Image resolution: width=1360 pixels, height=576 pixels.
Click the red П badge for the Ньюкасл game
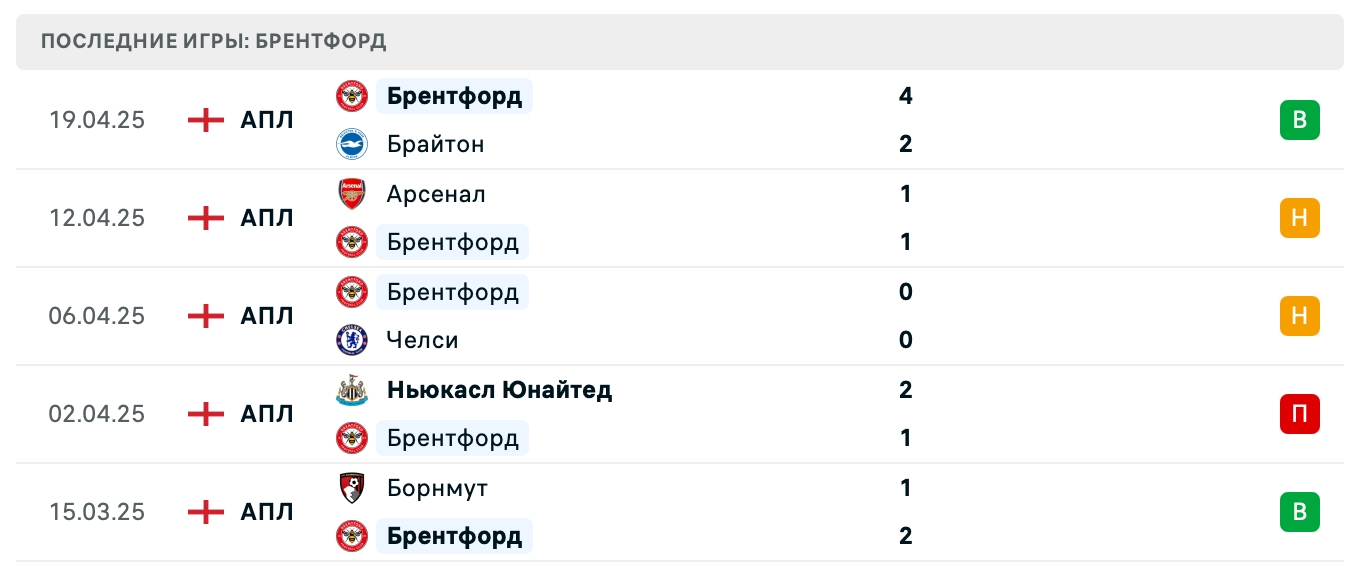(1300, 414)
